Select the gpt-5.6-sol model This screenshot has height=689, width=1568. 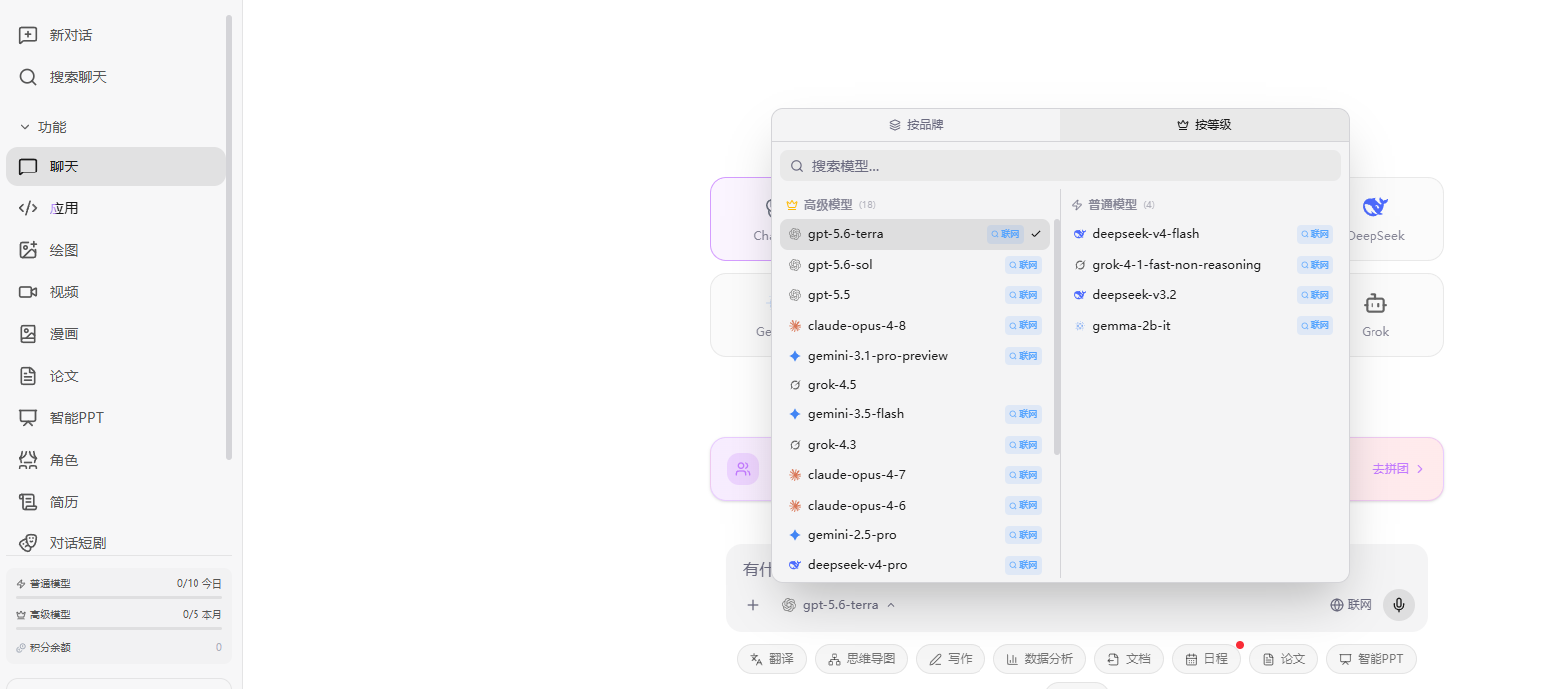click(x=915, y=265)
